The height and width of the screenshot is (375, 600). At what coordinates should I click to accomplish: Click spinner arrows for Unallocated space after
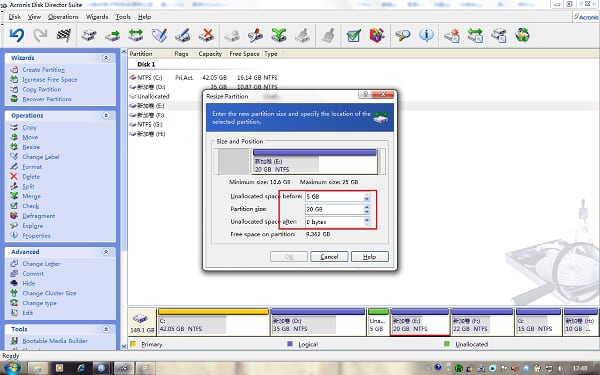(x=367, y=222)
